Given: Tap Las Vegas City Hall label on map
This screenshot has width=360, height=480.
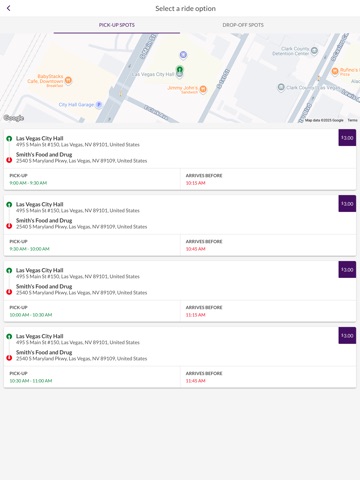Looking at the screenshot, I should (153, 74).
